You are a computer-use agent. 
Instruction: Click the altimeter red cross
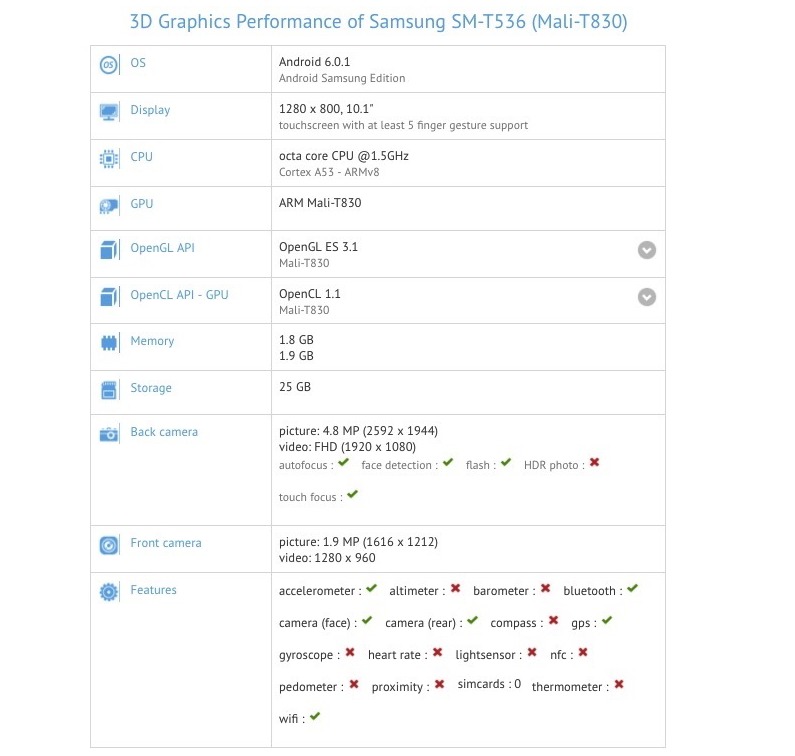point(455,588)
